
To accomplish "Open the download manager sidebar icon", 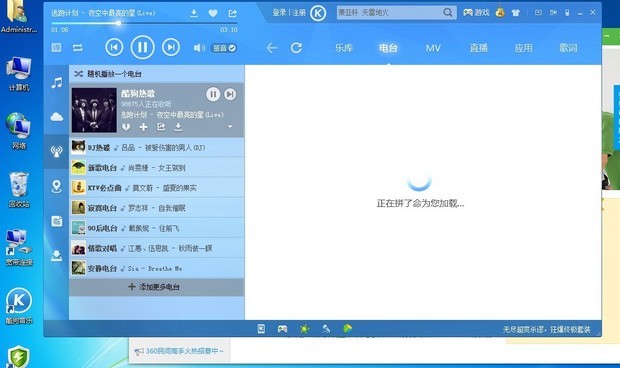I will (57, 256).
